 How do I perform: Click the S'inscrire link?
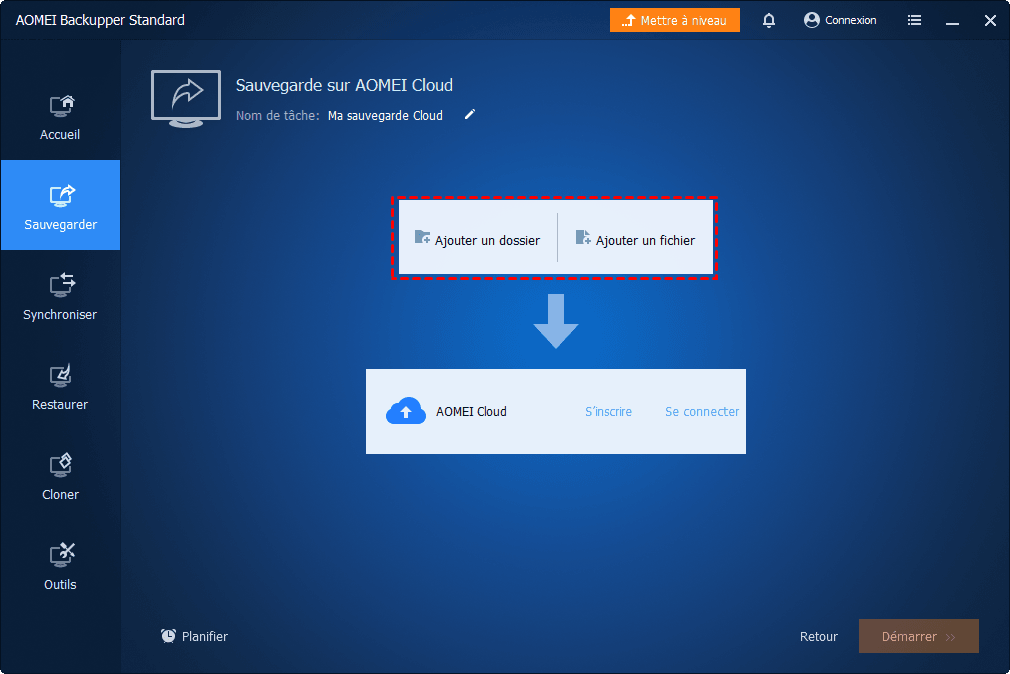tap(608, 412)
